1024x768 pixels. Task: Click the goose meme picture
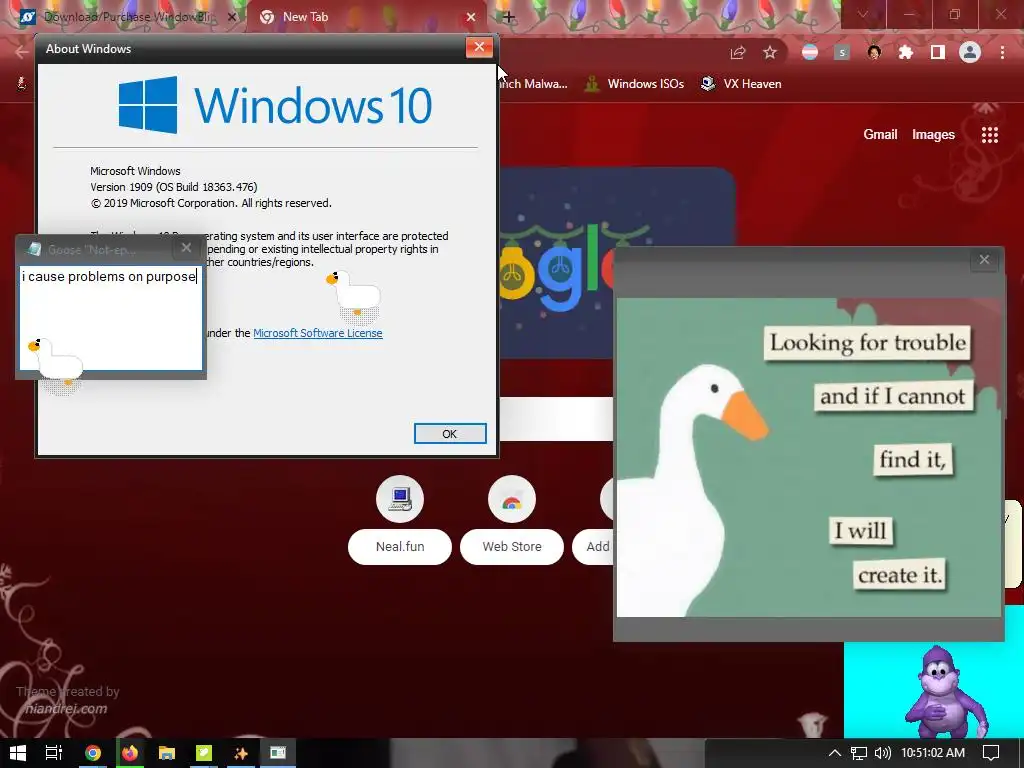point(808,457)
